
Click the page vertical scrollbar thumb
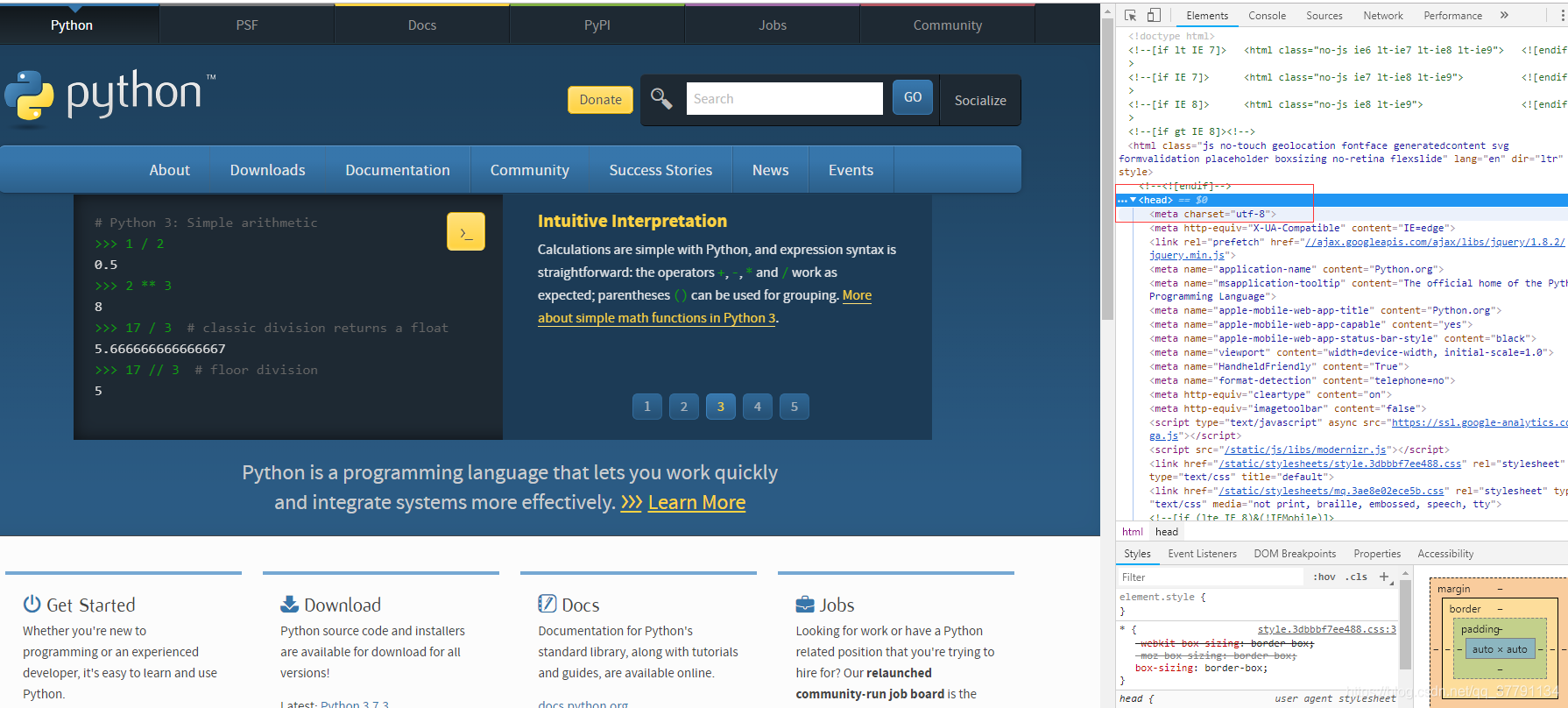(x=1107, y=171)
